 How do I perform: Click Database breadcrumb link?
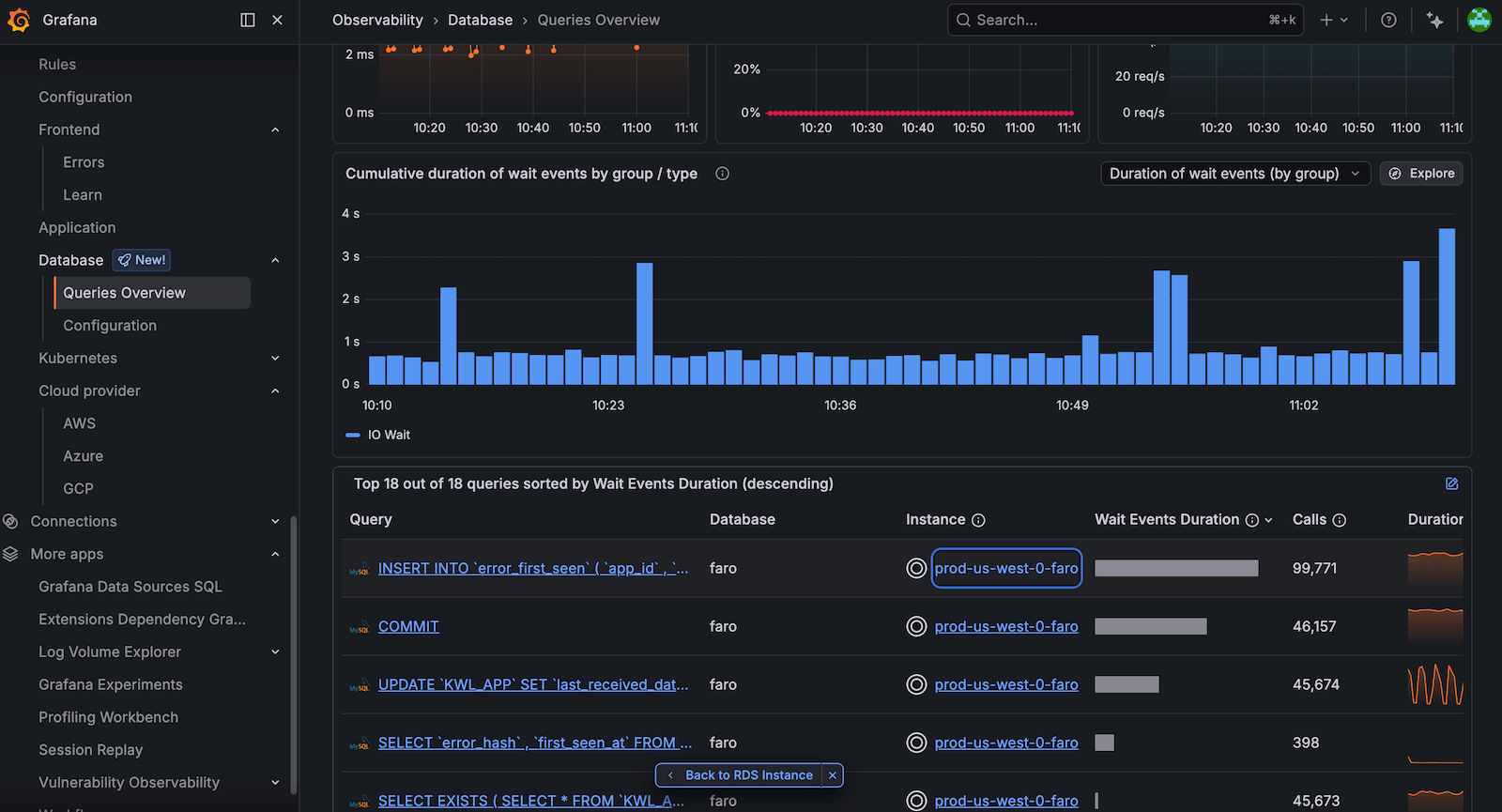(480, 20)
